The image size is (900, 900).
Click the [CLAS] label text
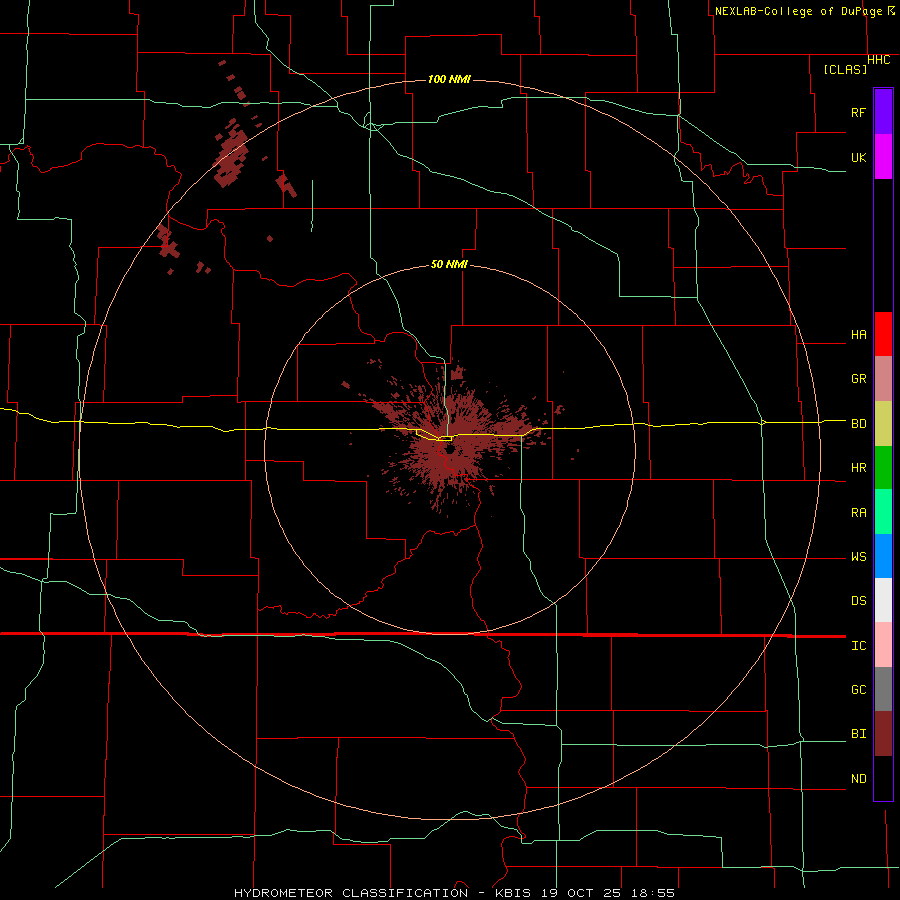(845, 69)
